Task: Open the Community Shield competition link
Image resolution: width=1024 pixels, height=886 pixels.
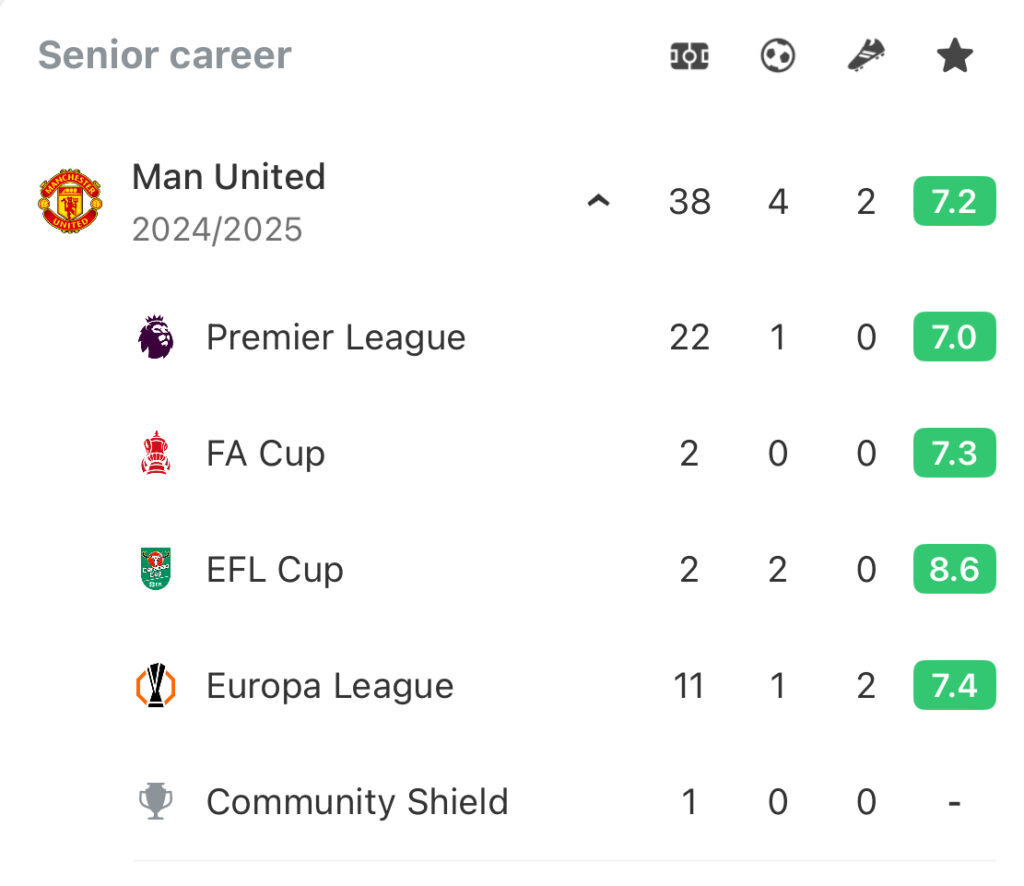Action: [357, 802]
